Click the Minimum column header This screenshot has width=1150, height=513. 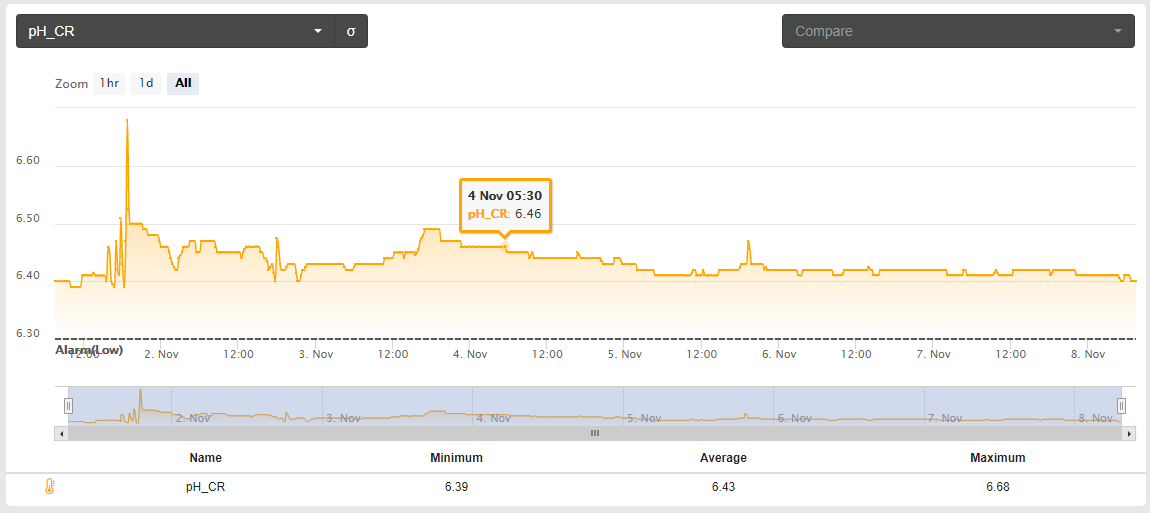tap(456, 458)
